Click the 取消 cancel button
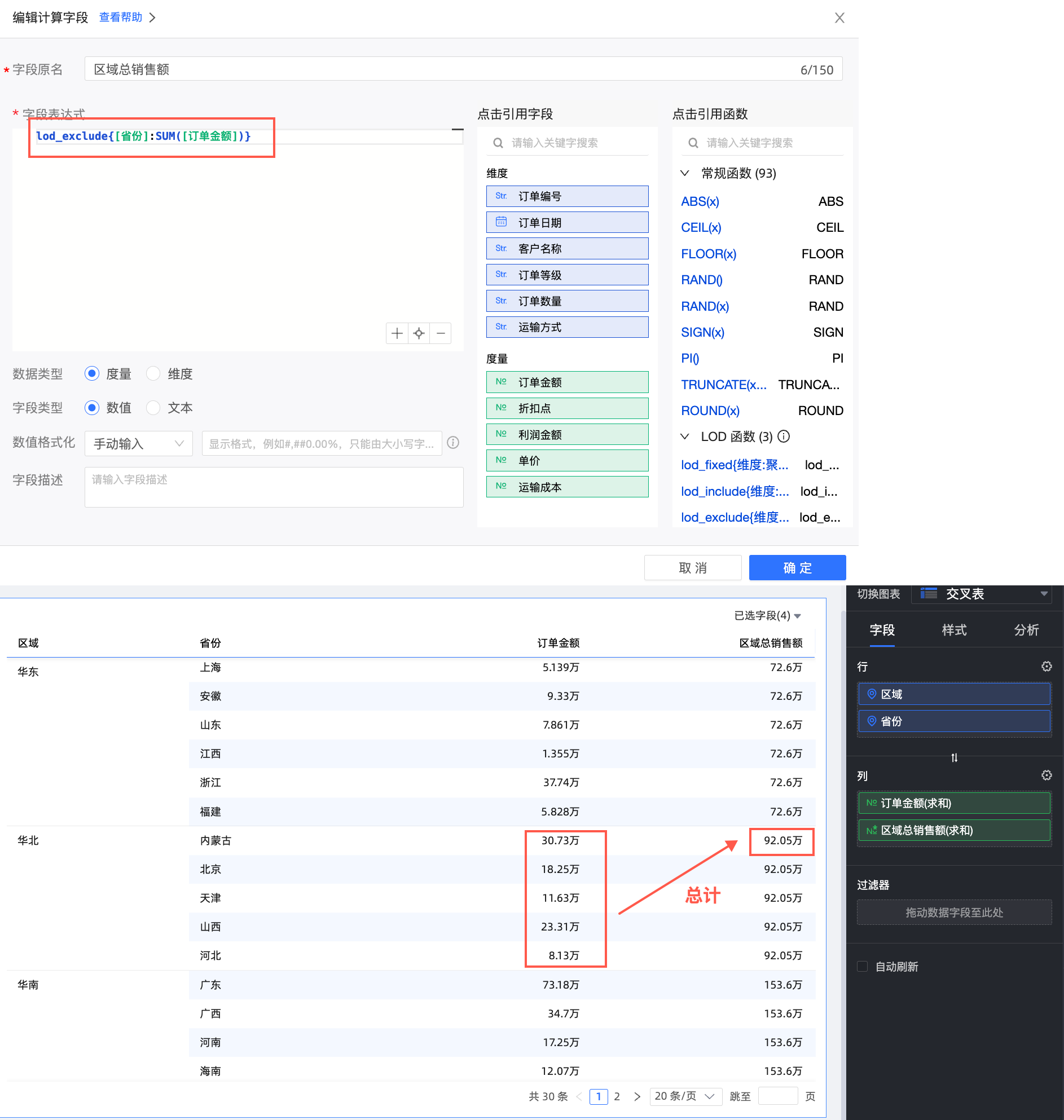 pyautogui.click(x=693, y=568)
